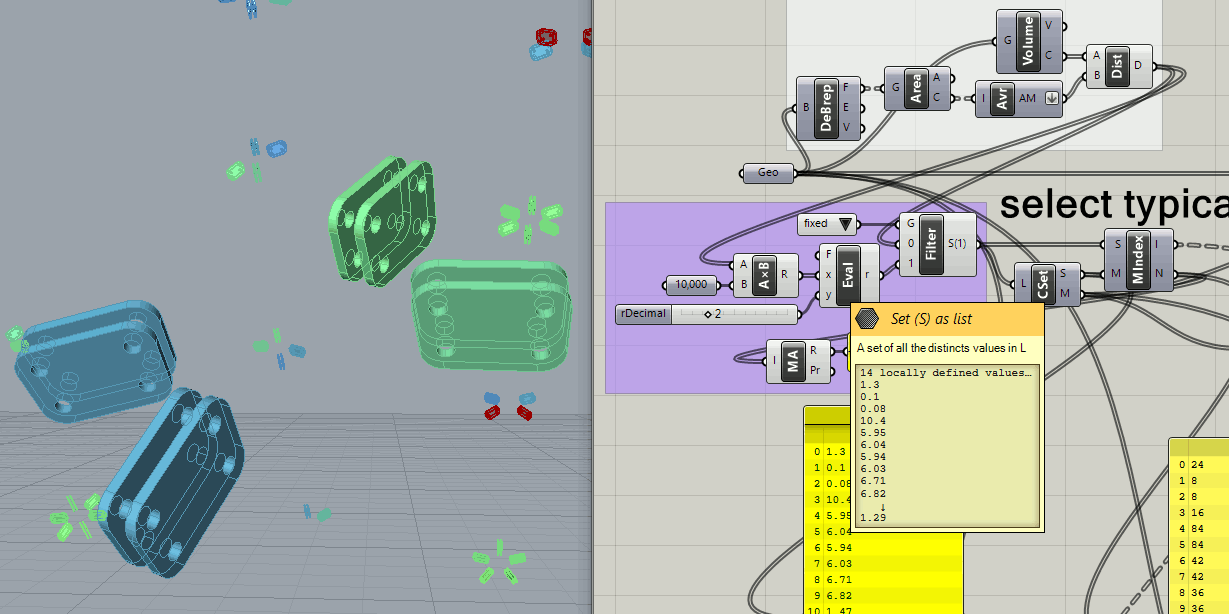1229x614 pixels.
Task: Click the 'select typical' group heading text
Action: [1114, 204]
